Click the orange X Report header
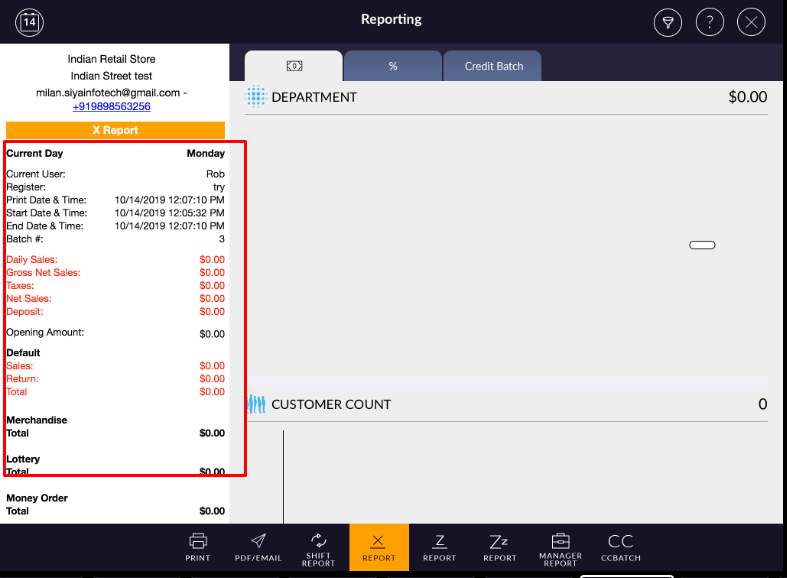787x578 pixels. (x=115, y=130)
